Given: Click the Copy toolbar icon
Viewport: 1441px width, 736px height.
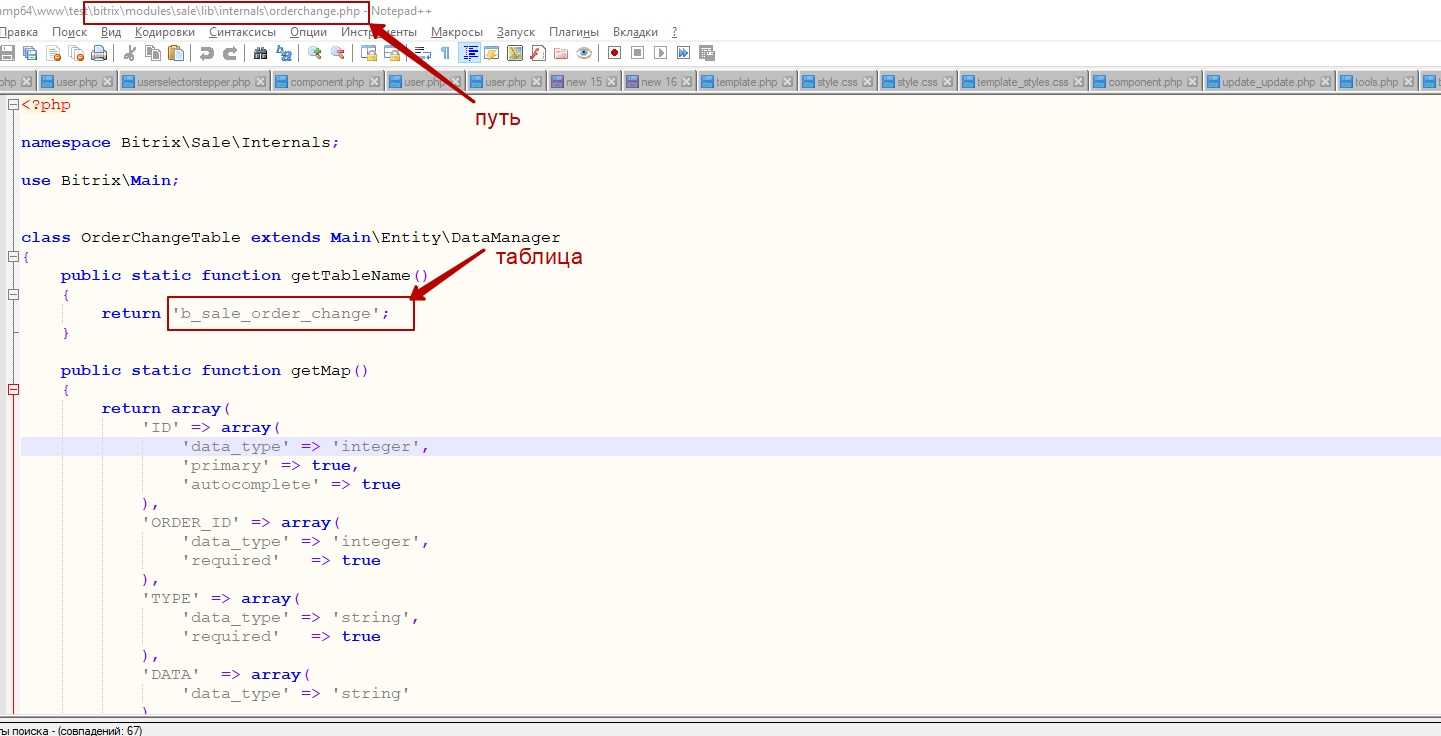Looking at the screenshot, I should pyautogui.click(x=153, y=53).
